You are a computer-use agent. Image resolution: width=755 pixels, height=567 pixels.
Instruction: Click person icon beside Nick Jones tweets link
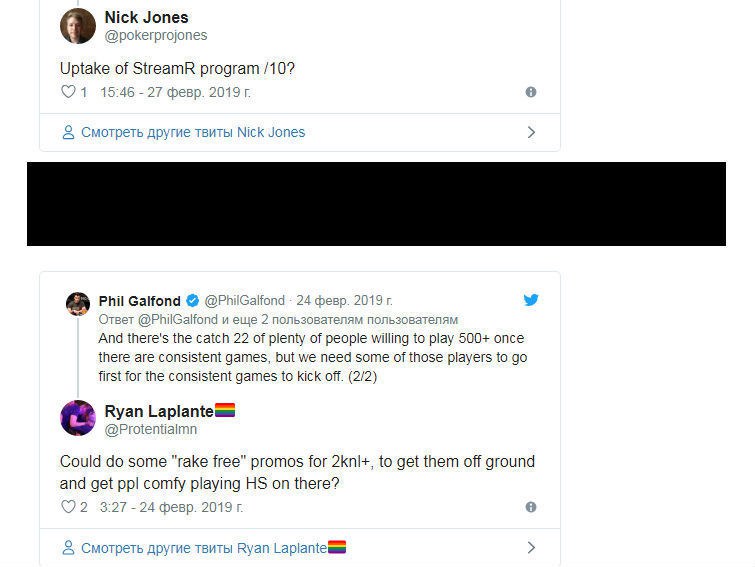pyautogui.click(x=68, y=132)
